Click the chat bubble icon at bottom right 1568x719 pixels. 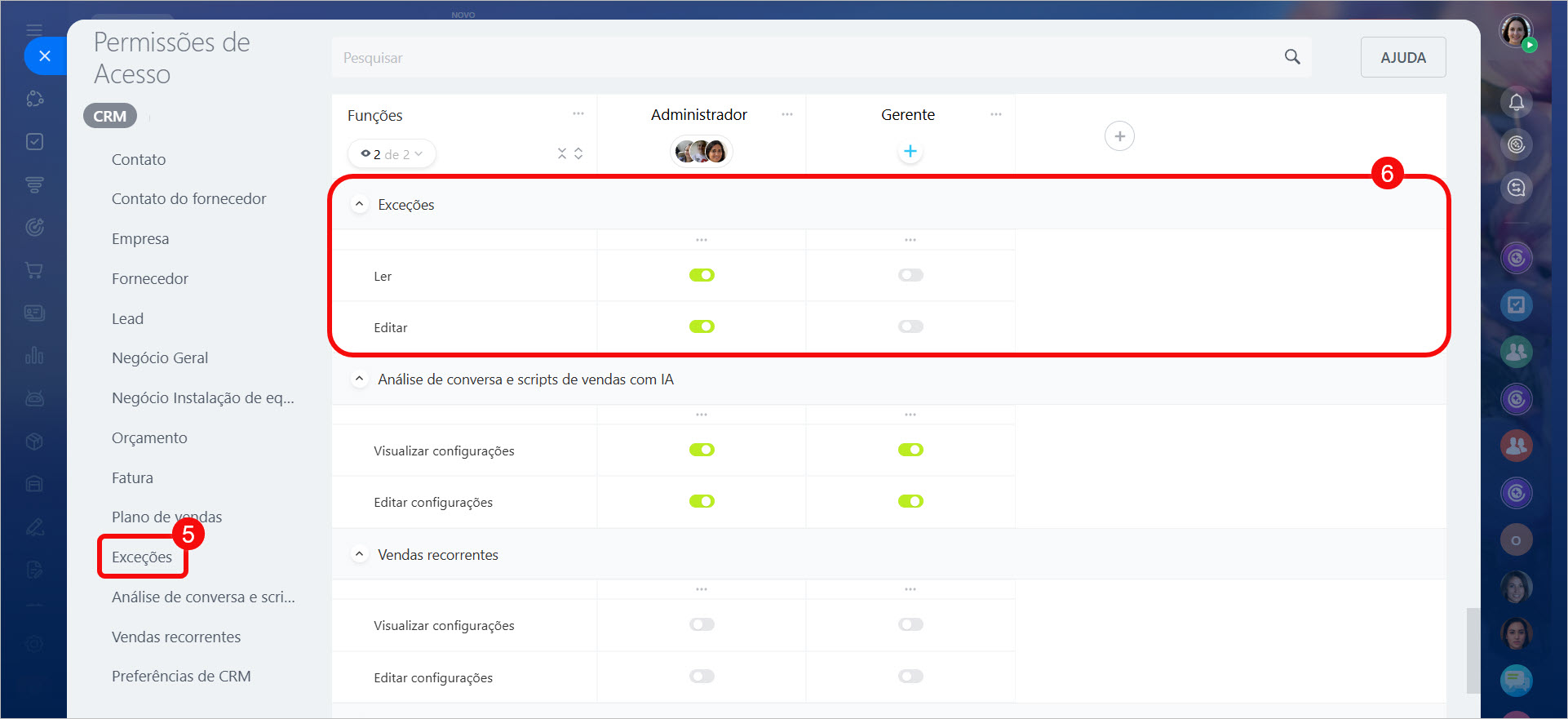point(1516,680)
